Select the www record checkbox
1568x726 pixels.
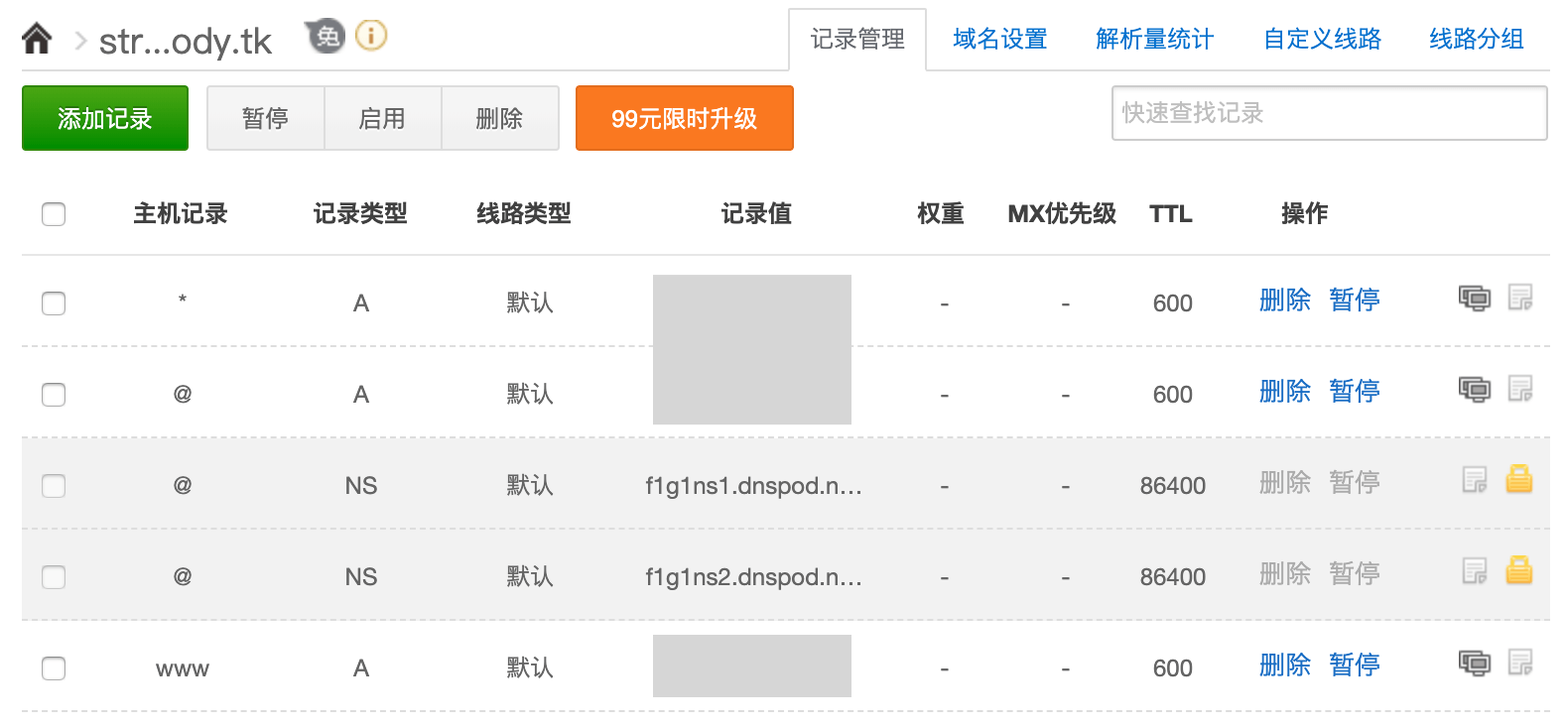54,668
